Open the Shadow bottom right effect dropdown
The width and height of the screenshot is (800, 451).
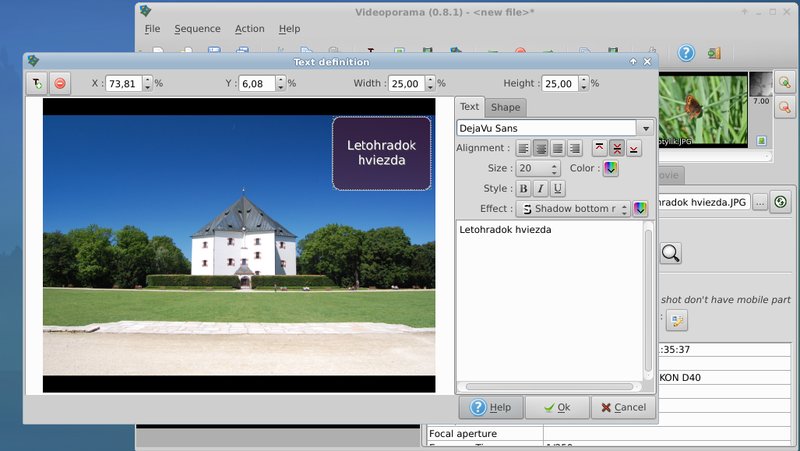click(573, 209)
